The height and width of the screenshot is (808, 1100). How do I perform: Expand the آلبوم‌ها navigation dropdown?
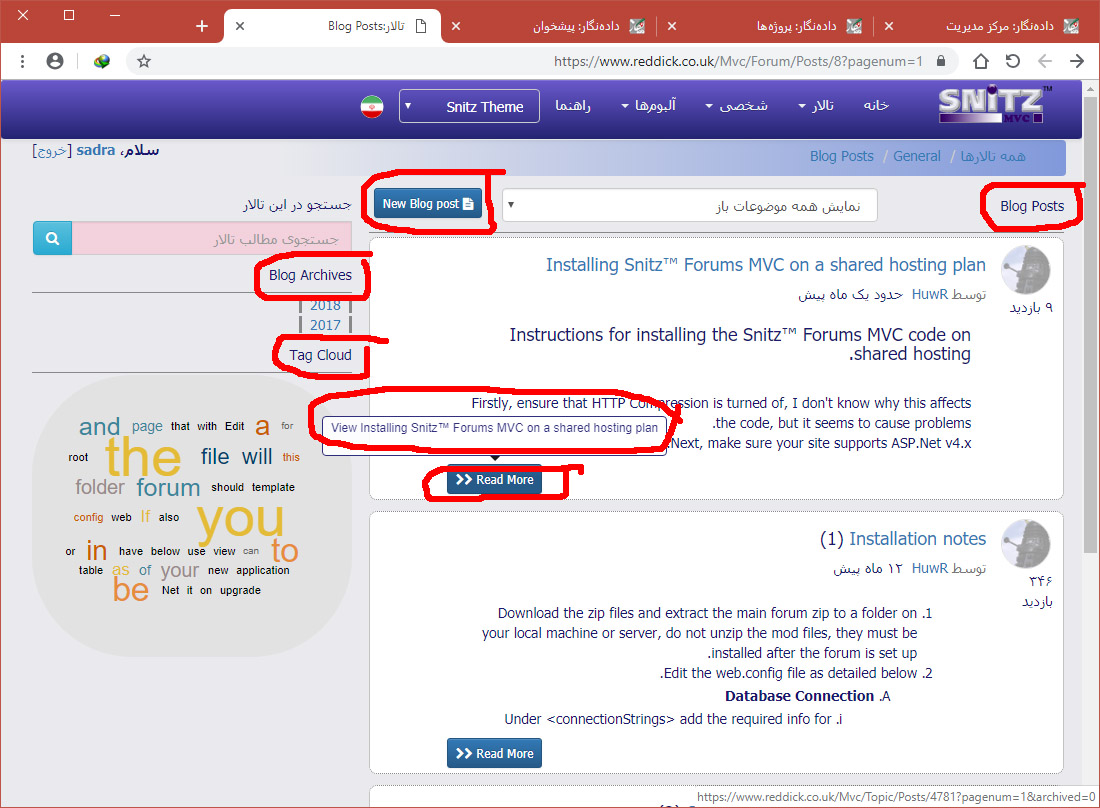tap(648, 106)
